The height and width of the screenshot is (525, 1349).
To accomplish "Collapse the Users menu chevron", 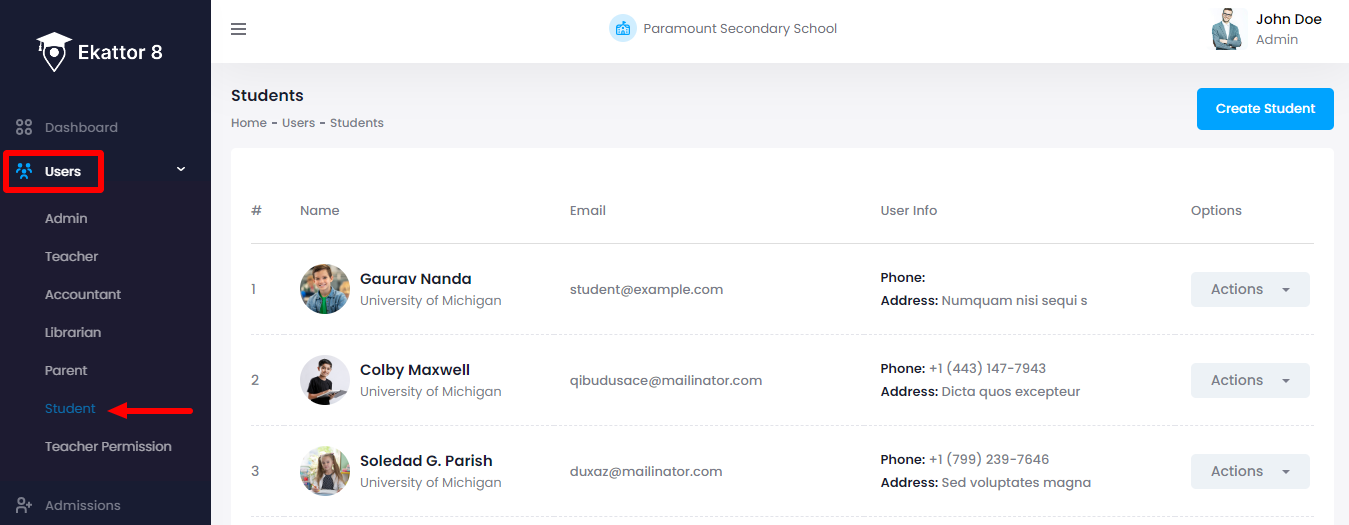I will point(181,170).
